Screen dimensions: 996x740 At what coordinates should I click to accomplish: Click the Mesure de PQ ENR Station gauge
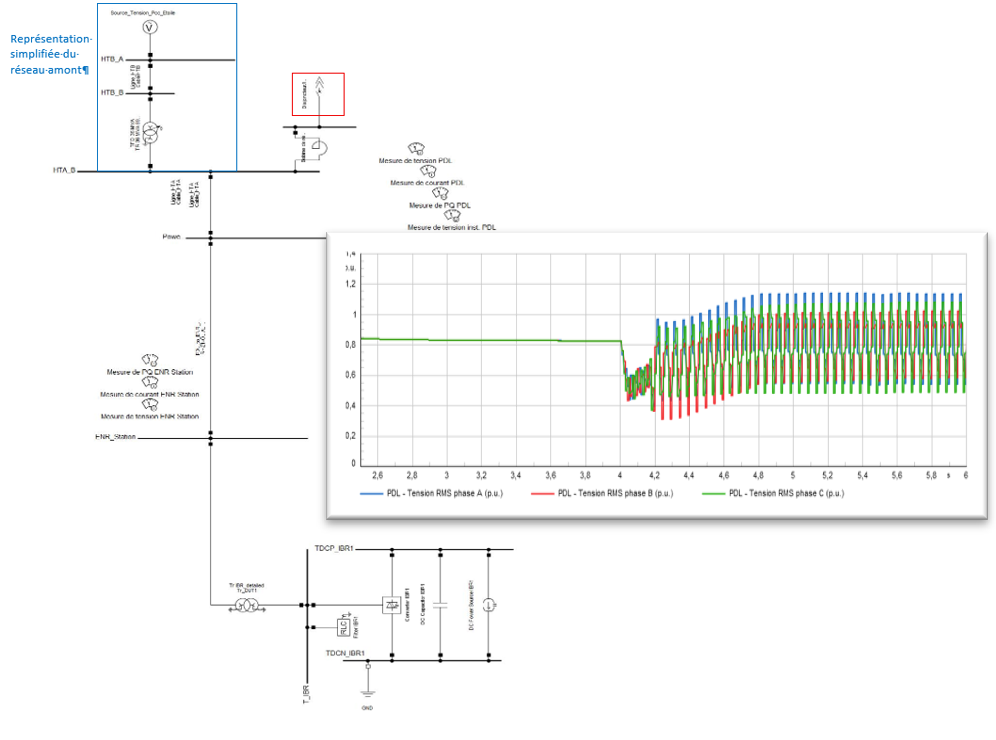151,361
